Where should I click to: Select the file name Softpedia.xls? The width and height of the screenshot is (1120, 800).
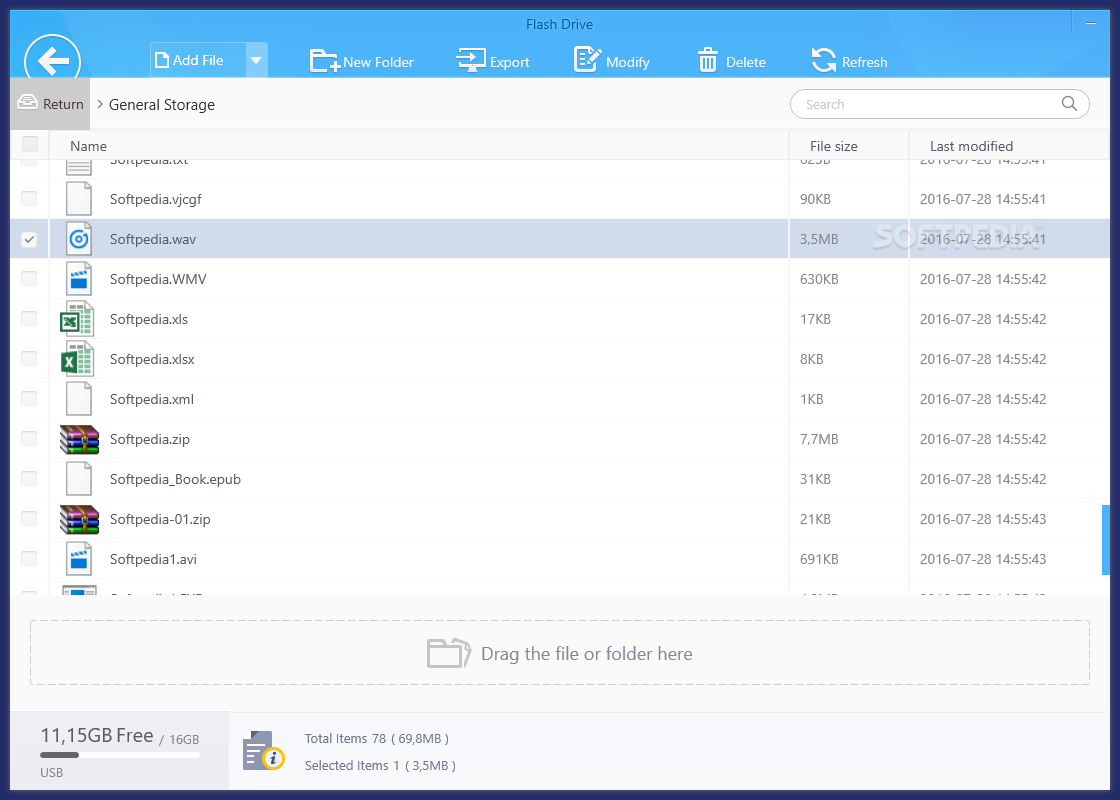tap(149, 319)
